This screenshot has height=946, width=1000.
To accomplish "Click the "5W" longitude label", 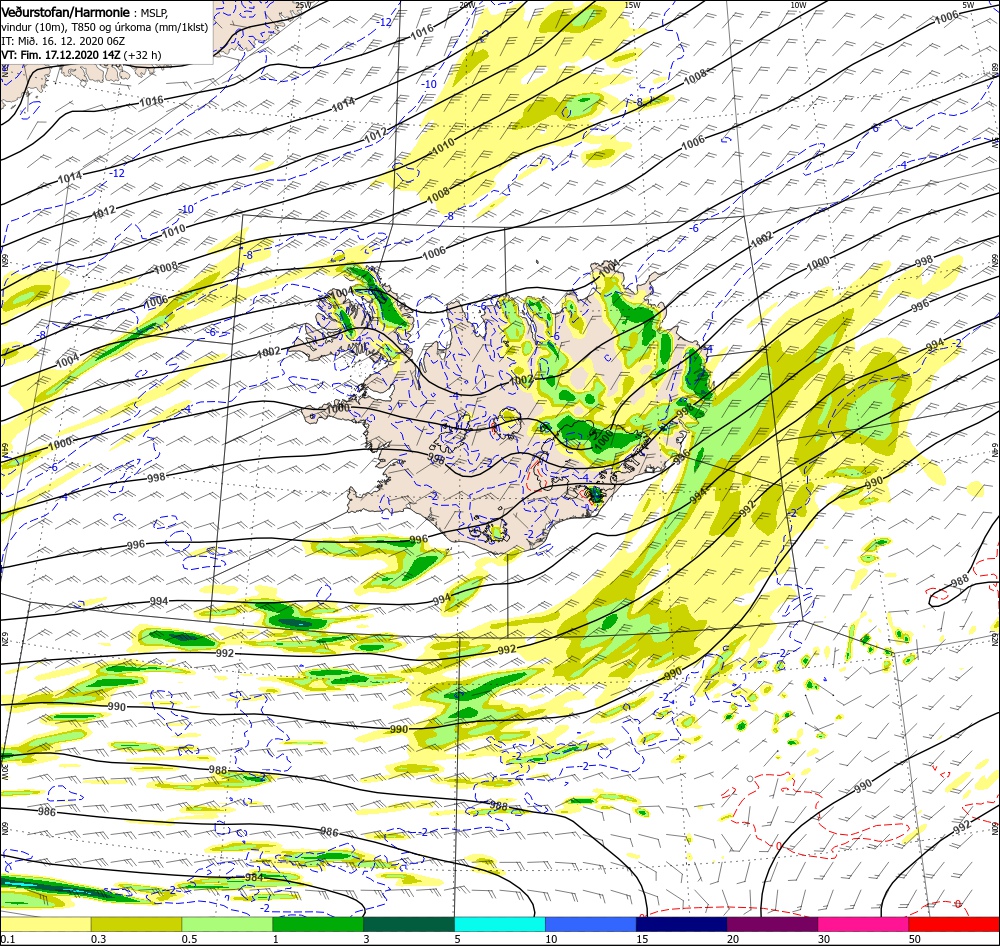I will click(x=968, y=4).
